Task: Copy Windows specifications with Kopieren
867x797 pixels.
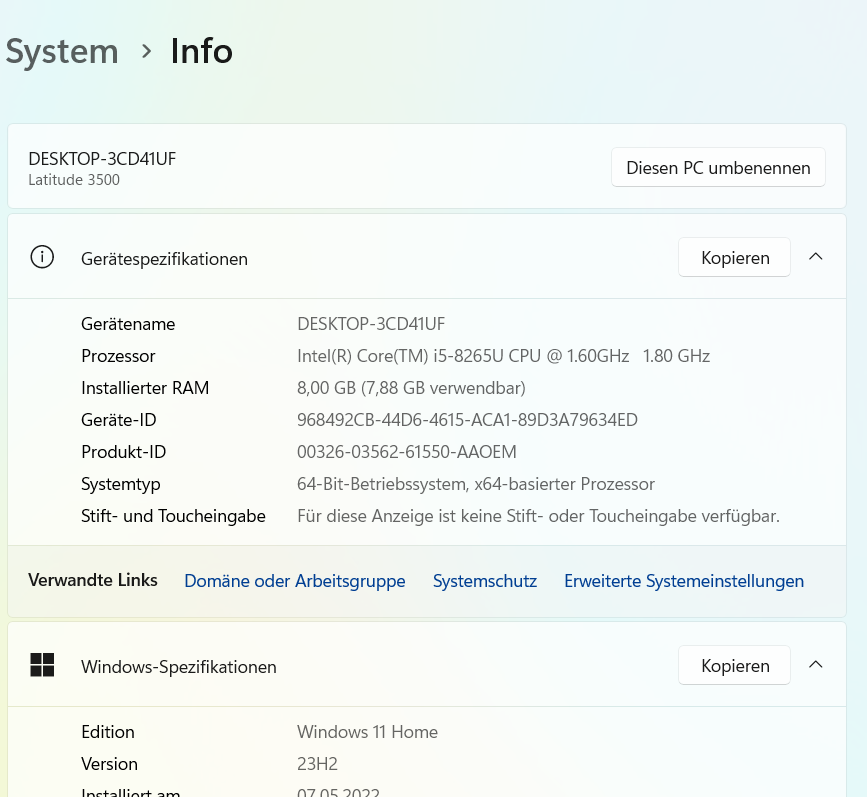Action: click(x=734, y=665)
